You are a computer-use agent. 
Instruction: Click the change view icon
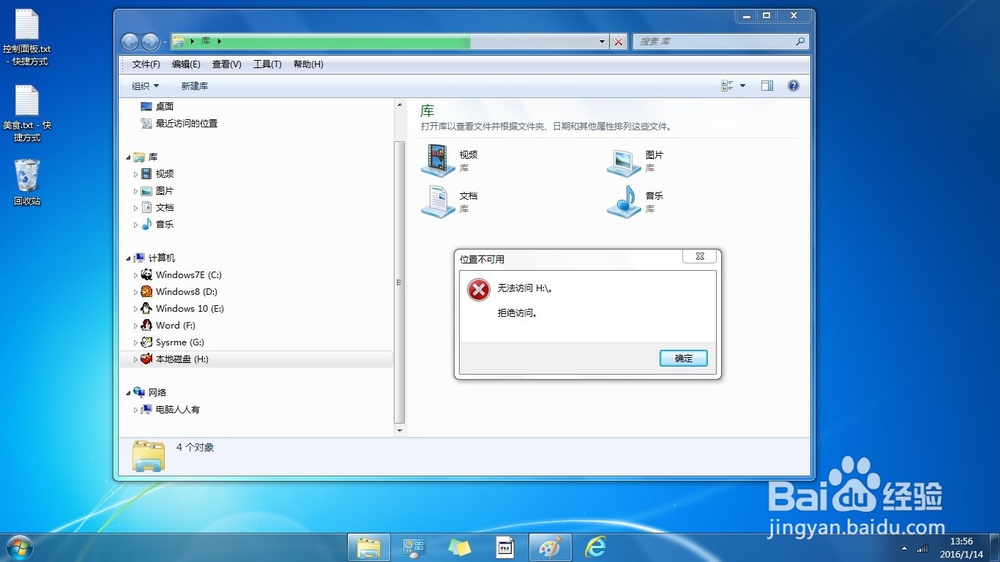pos(727,85)
